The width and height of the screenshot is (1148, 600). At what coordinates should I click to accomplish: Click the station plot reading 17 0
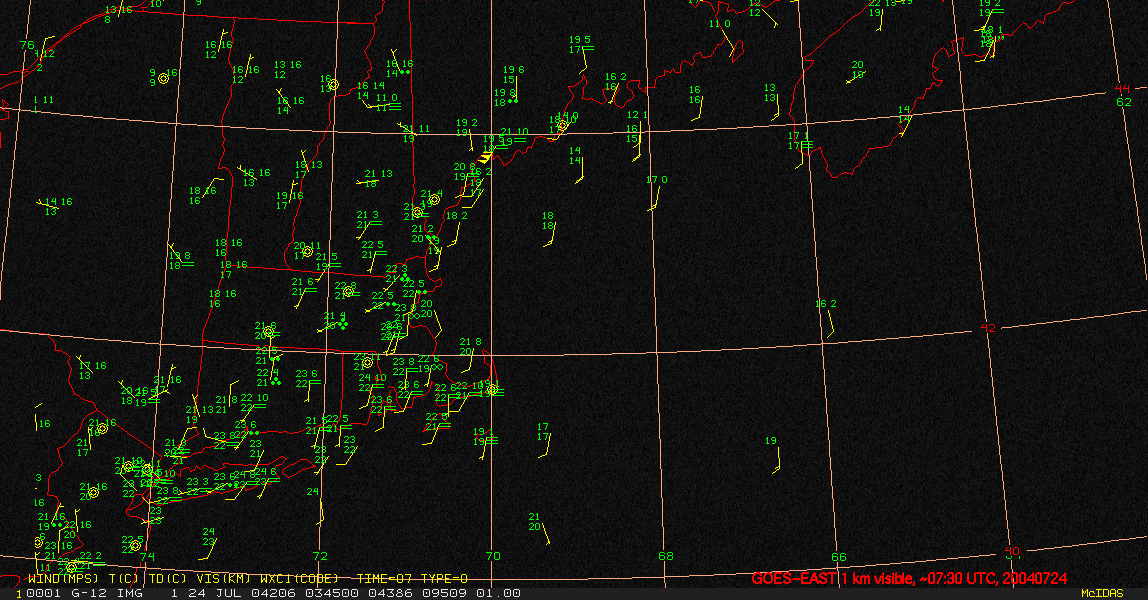pos(657,180)
